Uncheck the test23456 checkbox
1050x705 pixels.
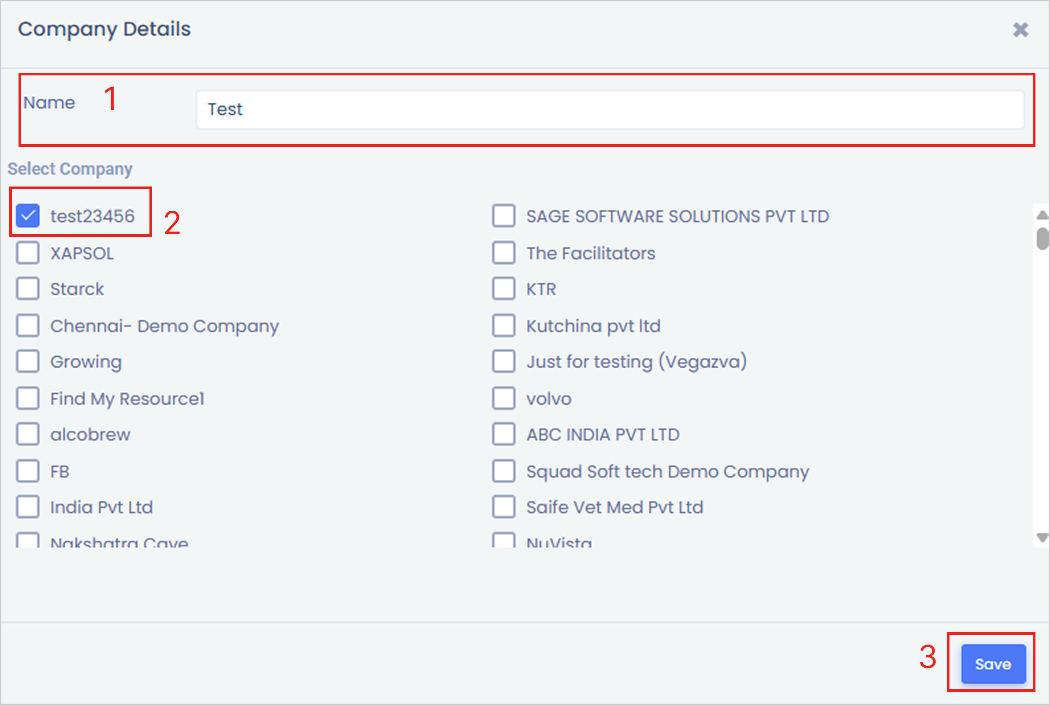coord(28,216)
